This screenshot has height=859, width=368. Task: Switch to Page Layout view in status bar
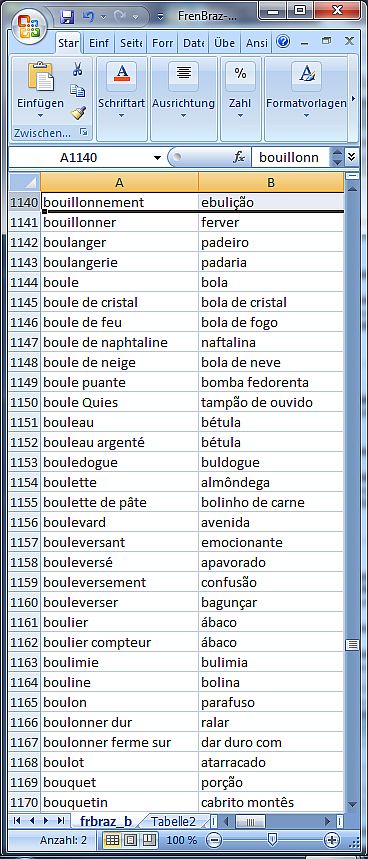(131, 840)
